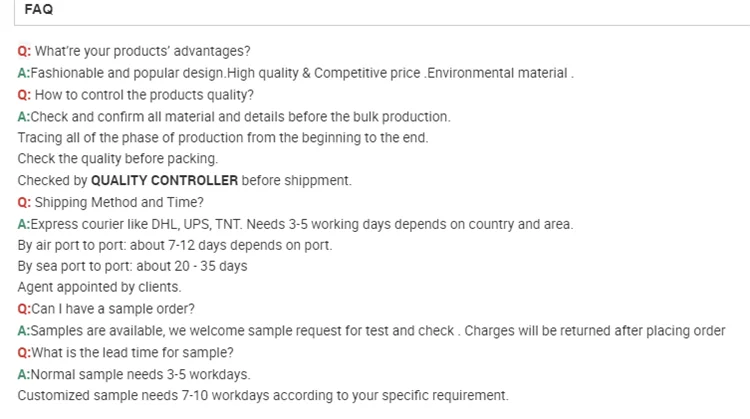Click the bold QUALITY CONTROLLER text
This screenshot has height=419, width=750.
tap(164, 181)
